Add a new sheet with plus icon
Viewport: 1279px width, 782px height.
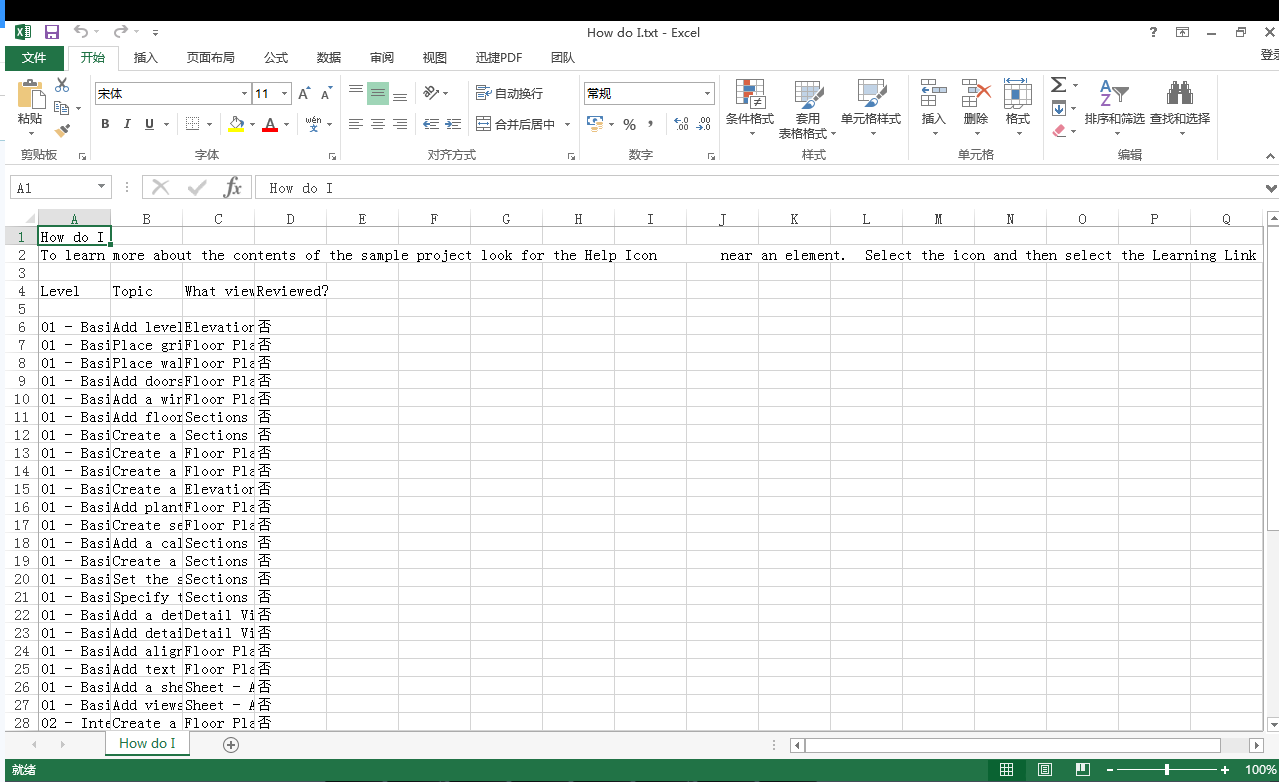[231, 744]
